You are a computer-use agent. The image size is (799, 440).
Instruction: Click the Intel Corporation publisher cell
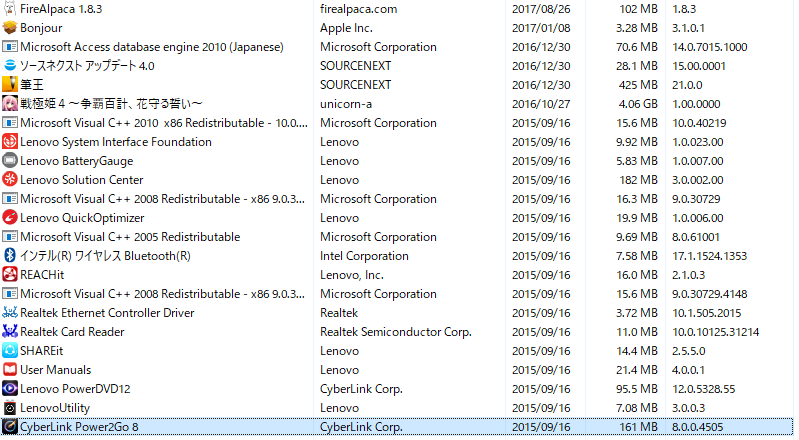coord(364,255)
